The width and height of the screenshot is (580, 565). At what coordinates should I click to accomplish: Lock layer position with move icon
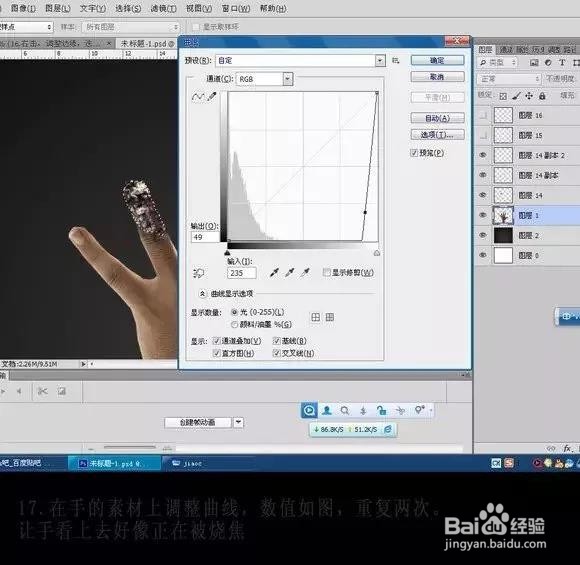pyautogui.click(x=529, y=96)
